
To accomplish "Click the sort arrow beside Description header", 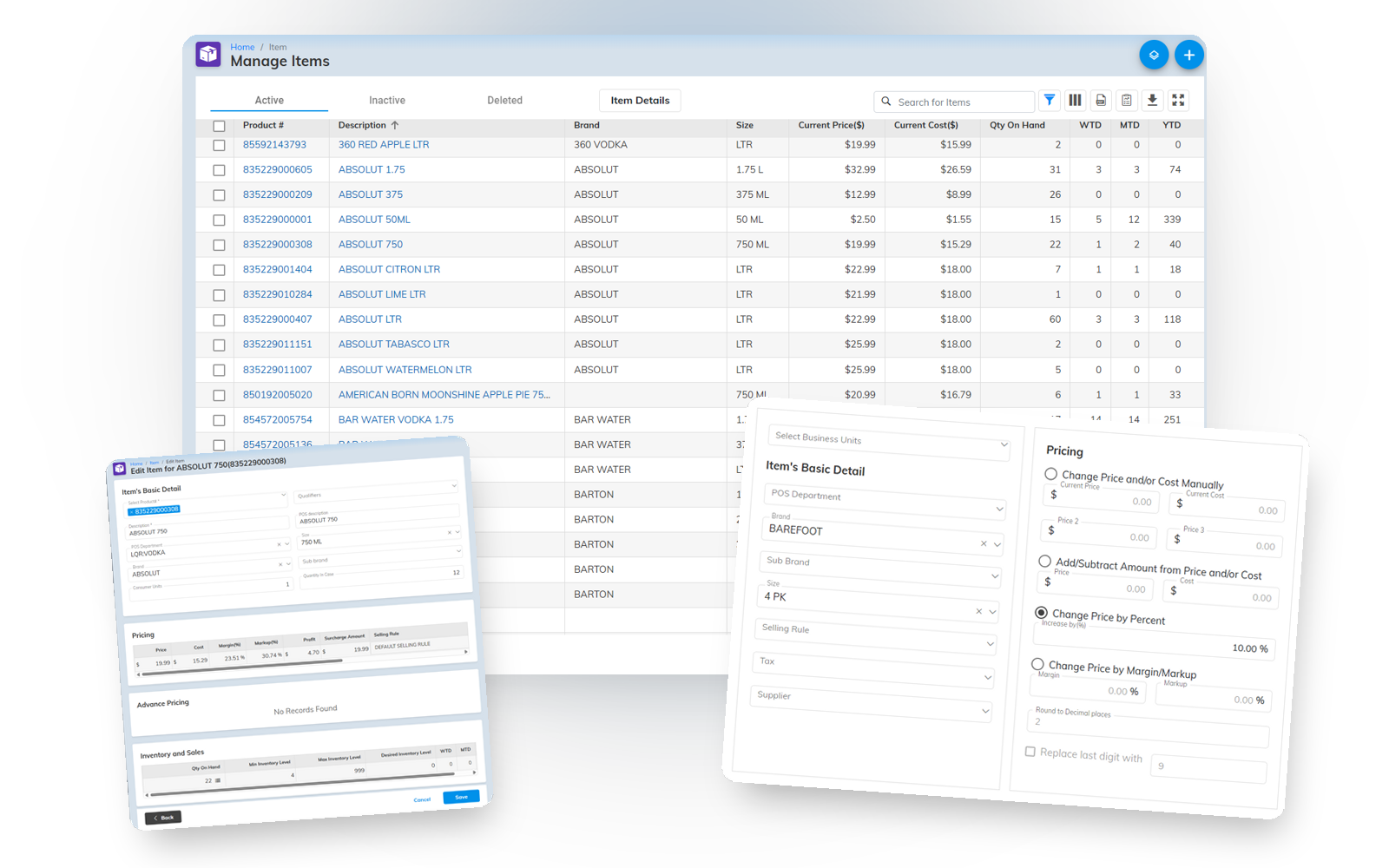I will [395, 125].
